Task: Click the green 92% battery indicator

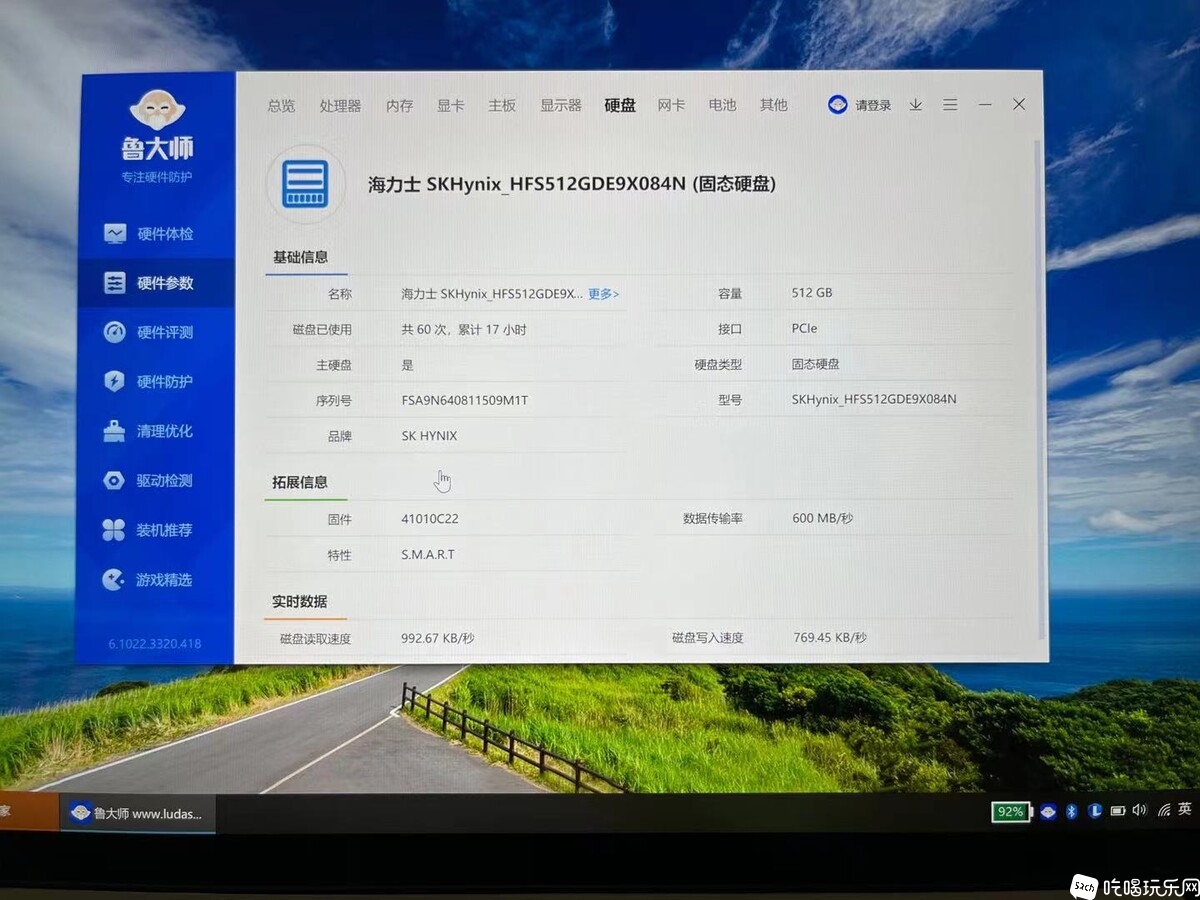Action: 1010,812
